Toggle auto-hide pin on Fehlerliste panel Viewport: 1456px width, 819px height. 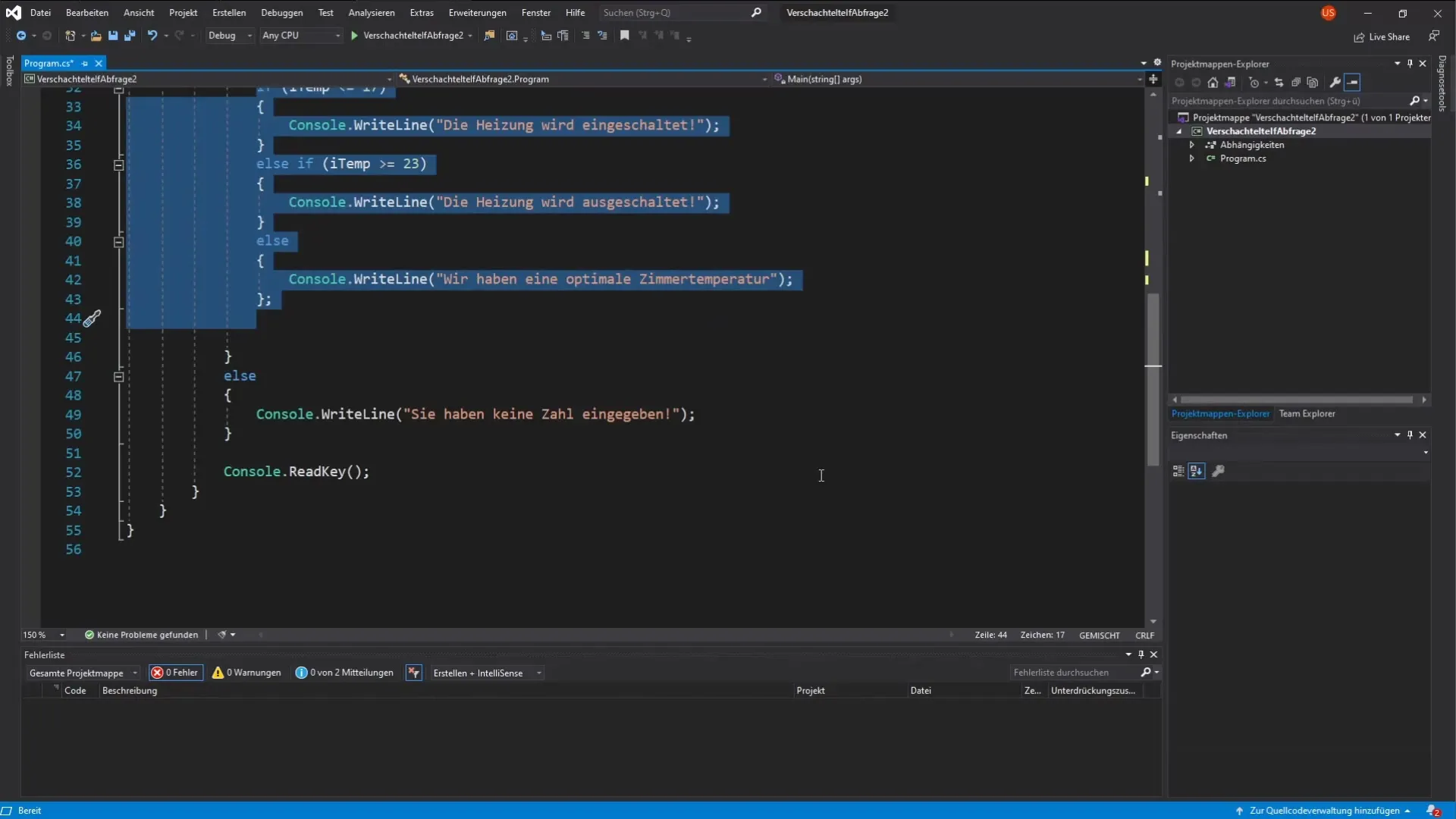[x=1141, y=654]
